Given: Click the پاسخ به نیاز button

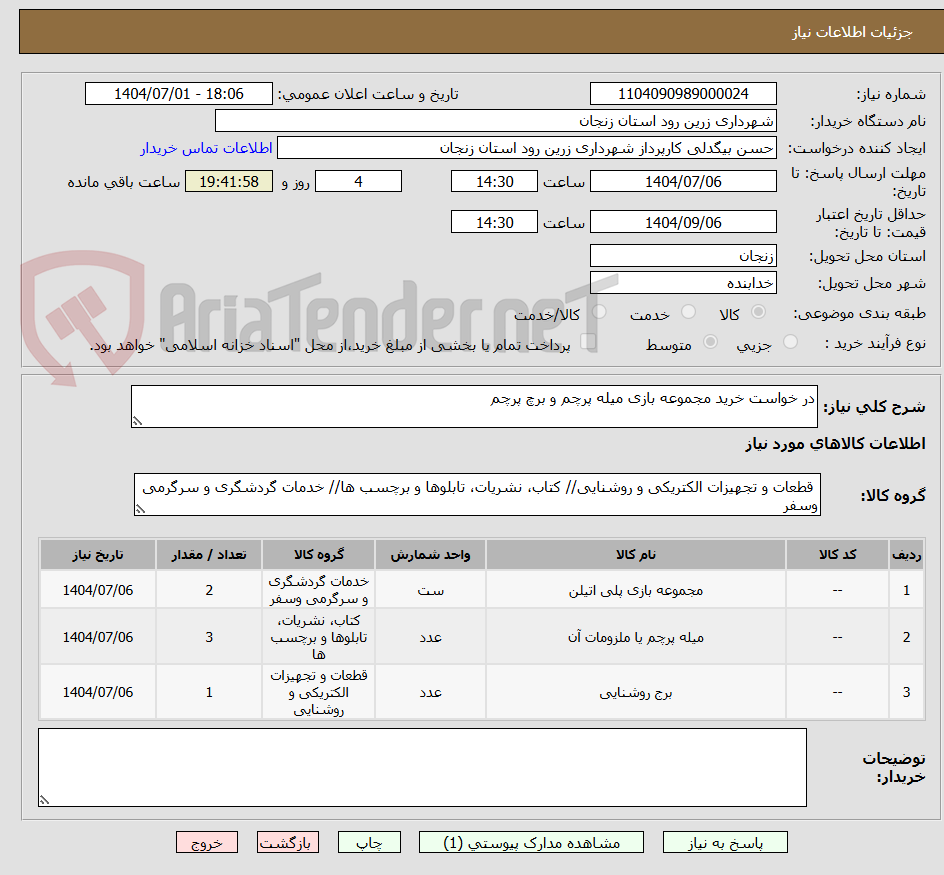Looking at the screenshot, I should point(724,842).
